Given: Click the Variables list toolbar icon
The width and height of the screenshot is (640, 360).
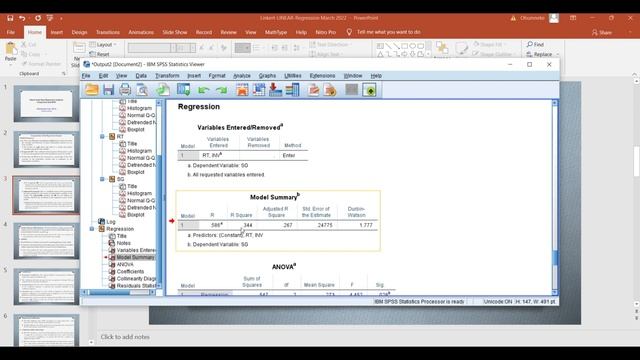Looking at the screenshot, I should click(292, 90).
